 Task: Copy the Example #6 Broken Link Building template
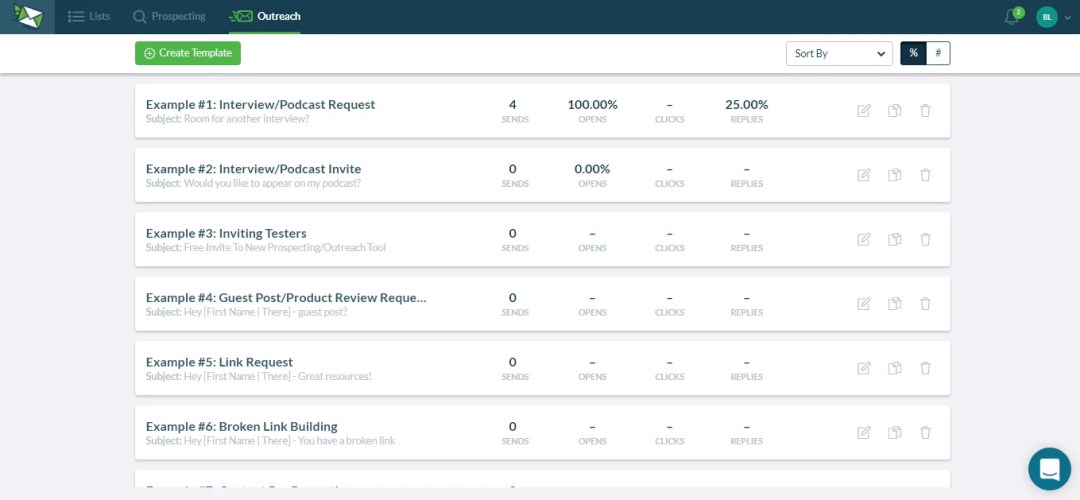click(x=895, y=433)
